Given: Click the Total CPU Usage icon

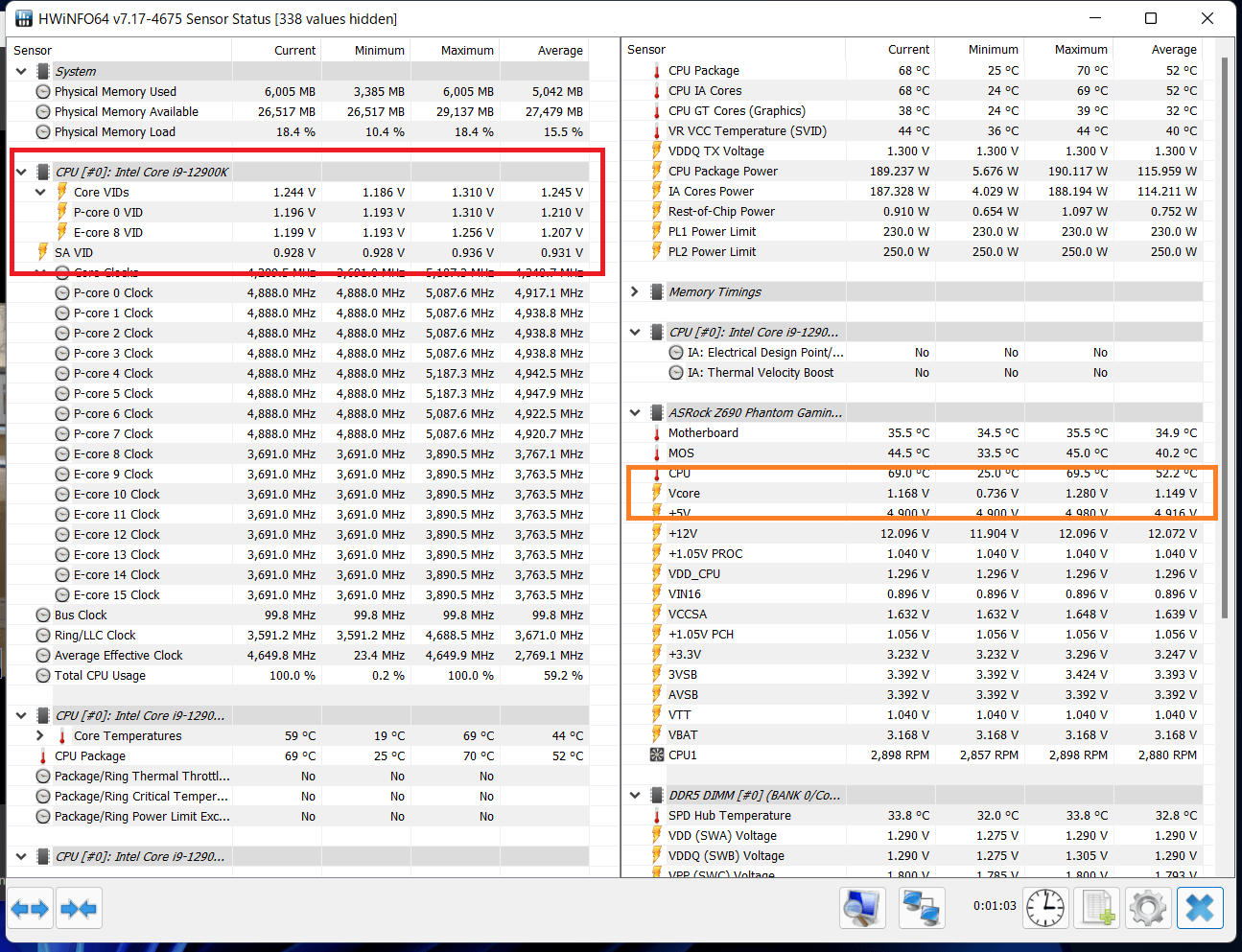Looking at the screenshot, I should [x=43, y=676].
